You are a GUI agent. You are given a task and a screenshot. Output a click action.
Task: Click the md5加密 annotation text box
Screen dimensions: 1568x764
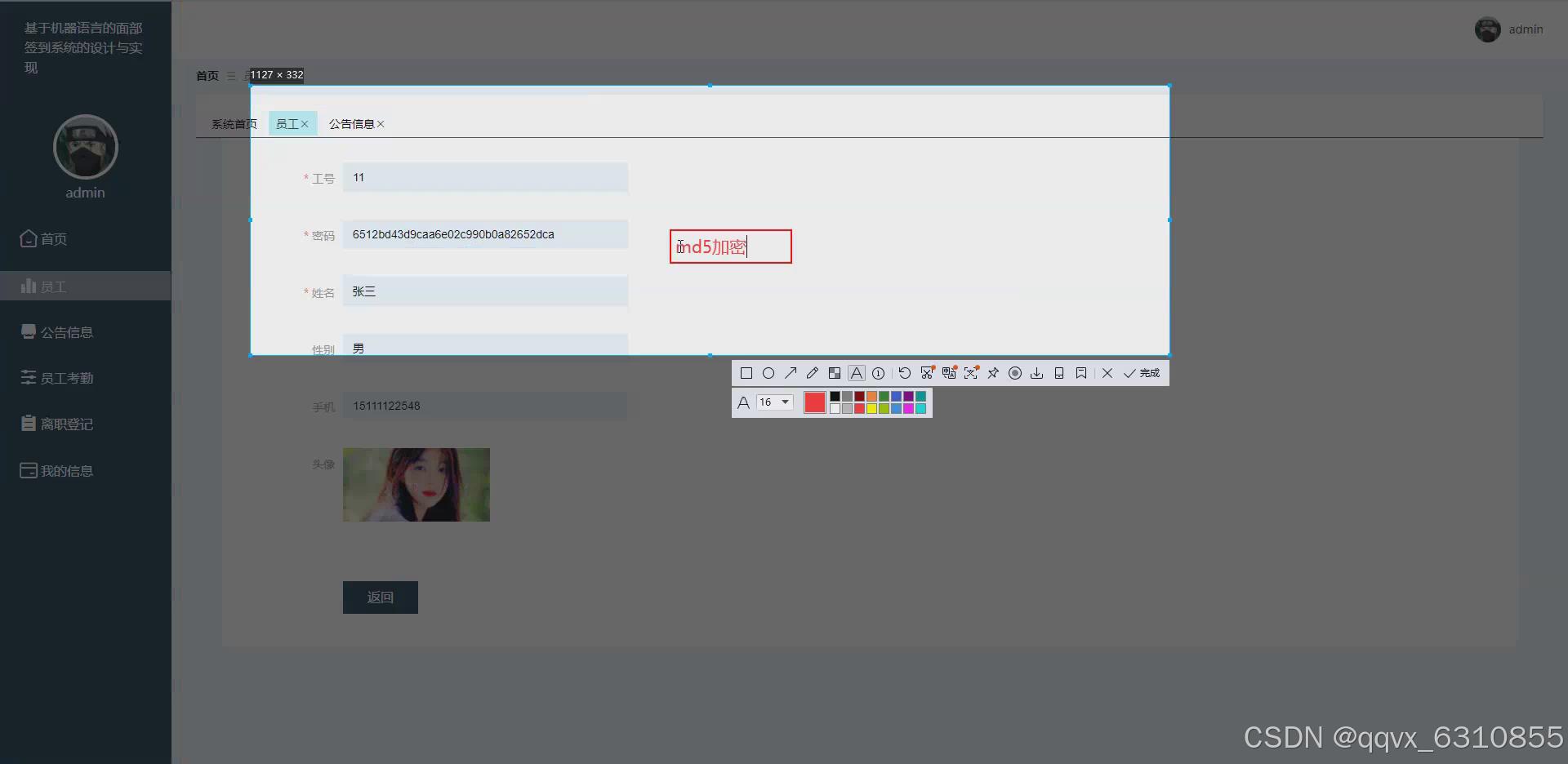(731, 247)
